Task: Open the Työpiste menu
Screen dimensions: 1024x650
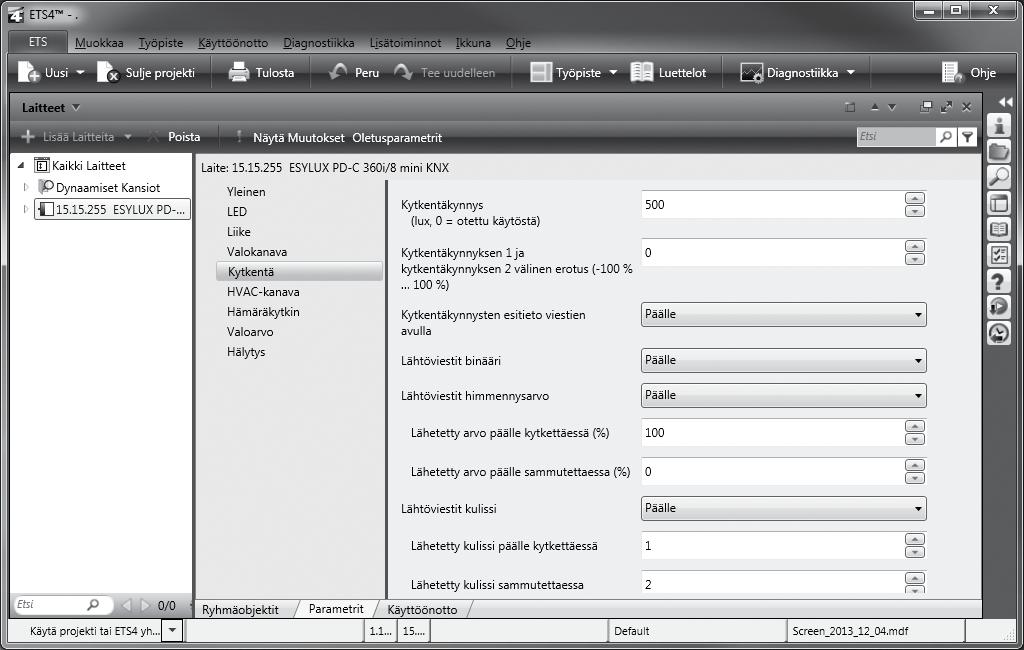Action: [161, 42]
